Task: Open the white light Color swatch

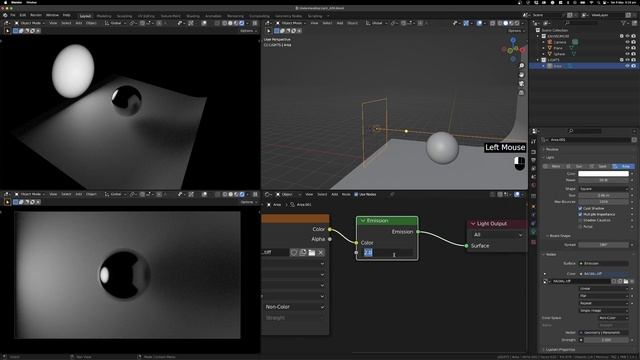Action: coord(603,174)
